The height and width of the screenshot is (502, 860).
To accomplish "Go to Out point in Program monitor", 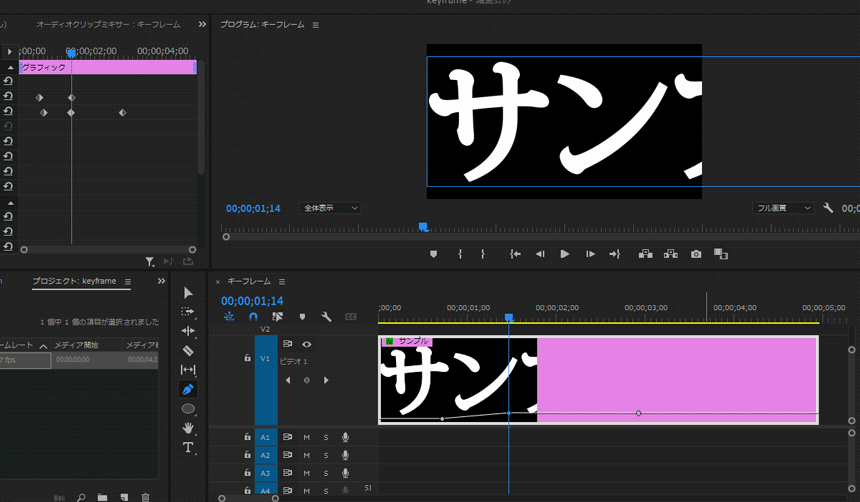I will pyautogui.click(x=615, y=254).
